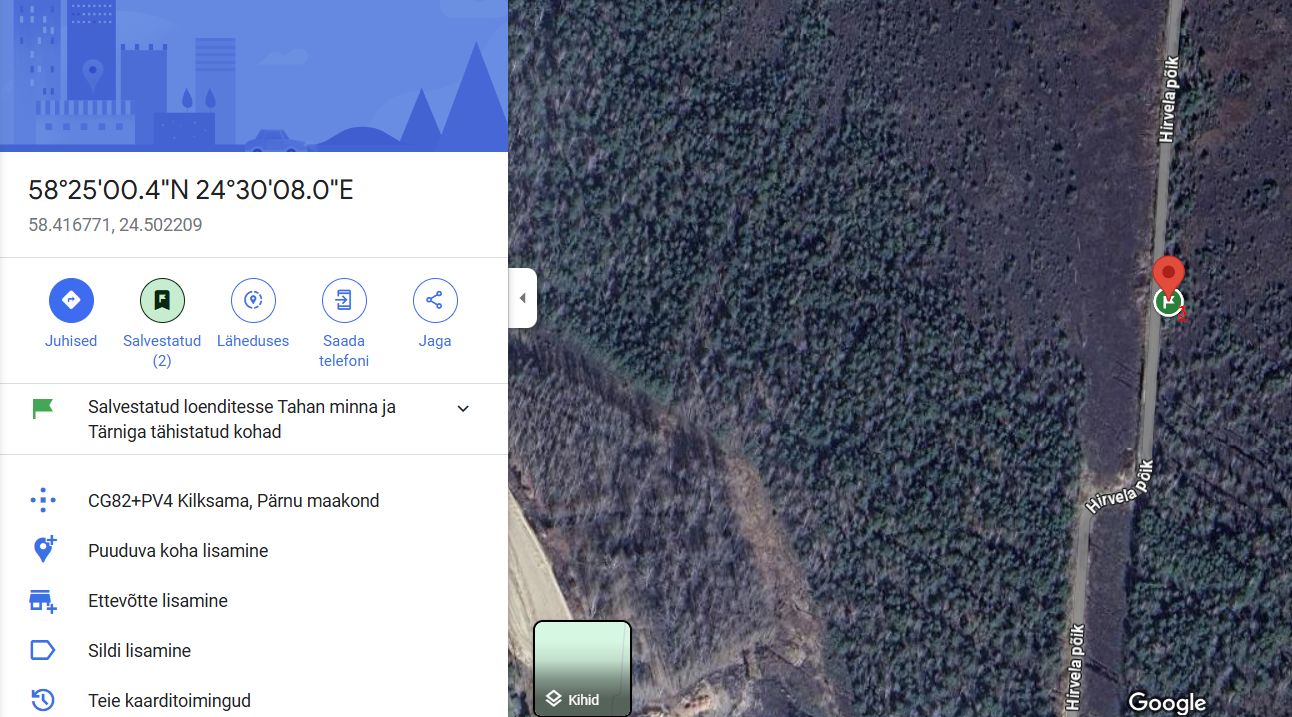Image resolution: width=1292 pixels, height=717 pixels.
Task: Open directions with Juhised icon
Action: [x=71, y=300]
